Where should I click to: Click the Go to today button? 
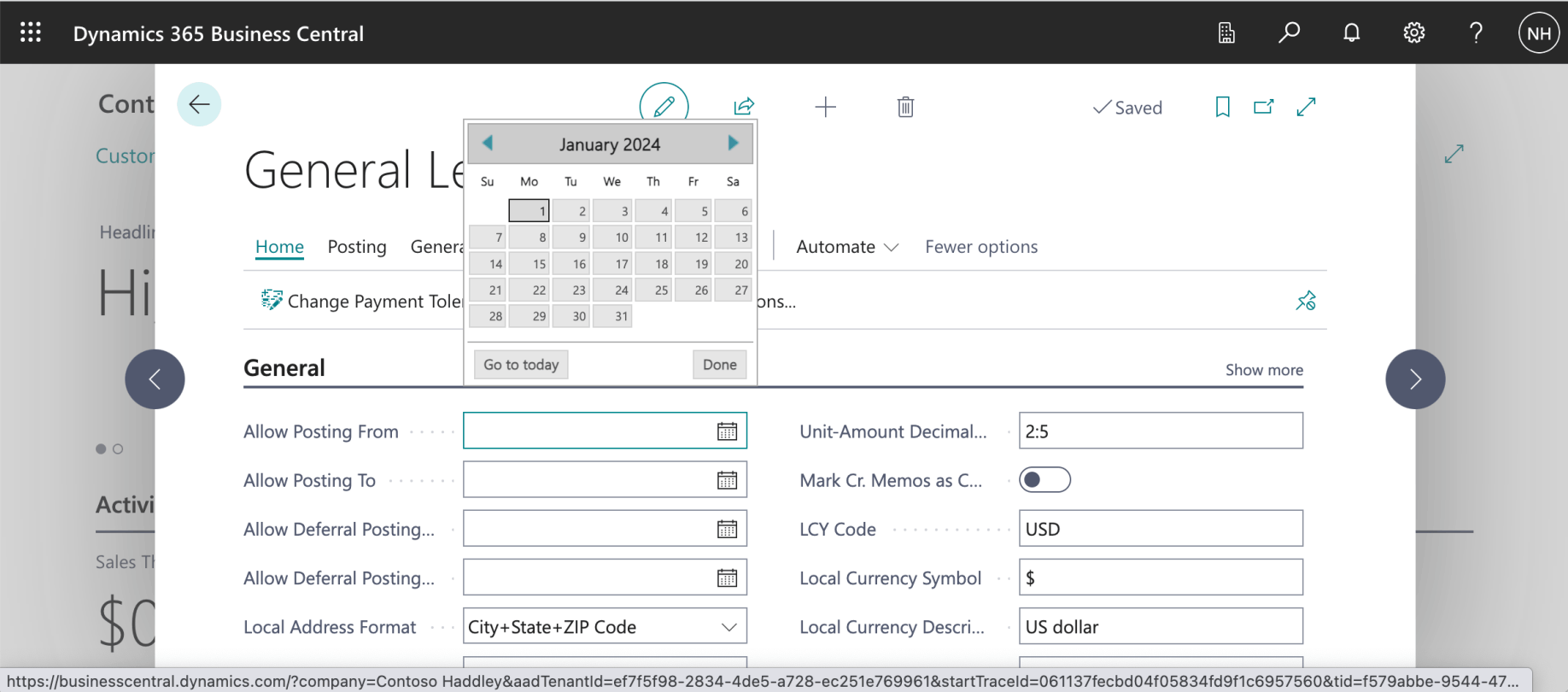(x=520, y=365)
